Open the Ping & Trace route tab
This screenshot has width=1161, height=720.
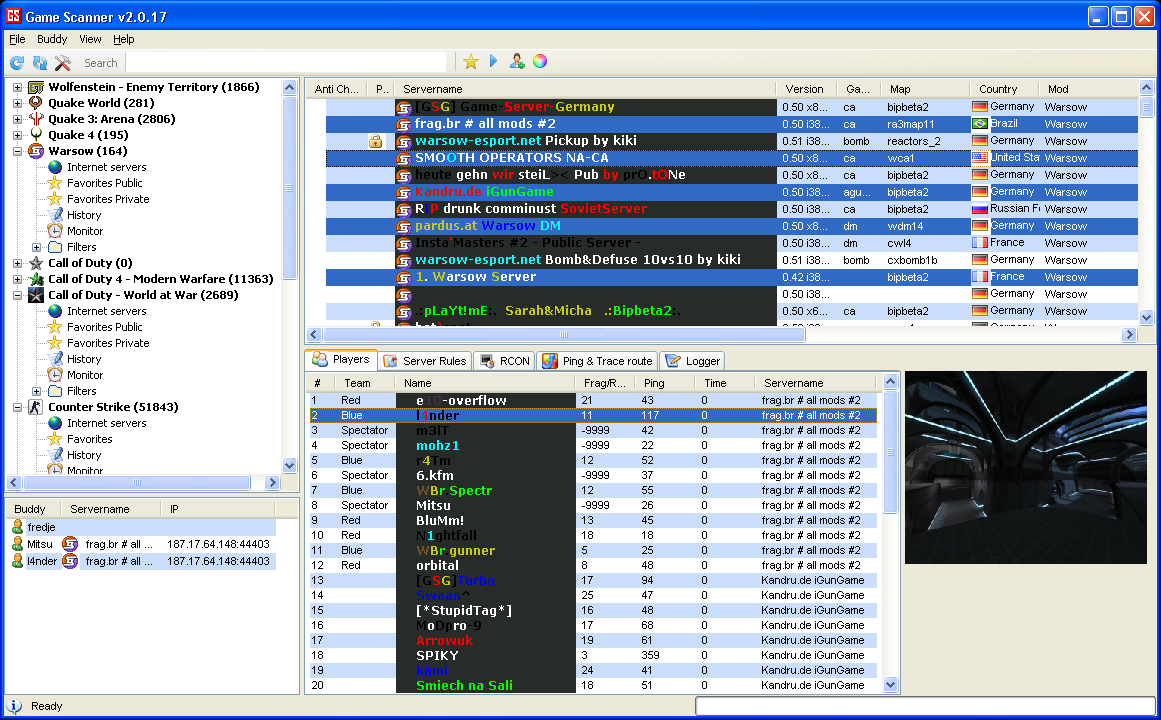(597, 361)
